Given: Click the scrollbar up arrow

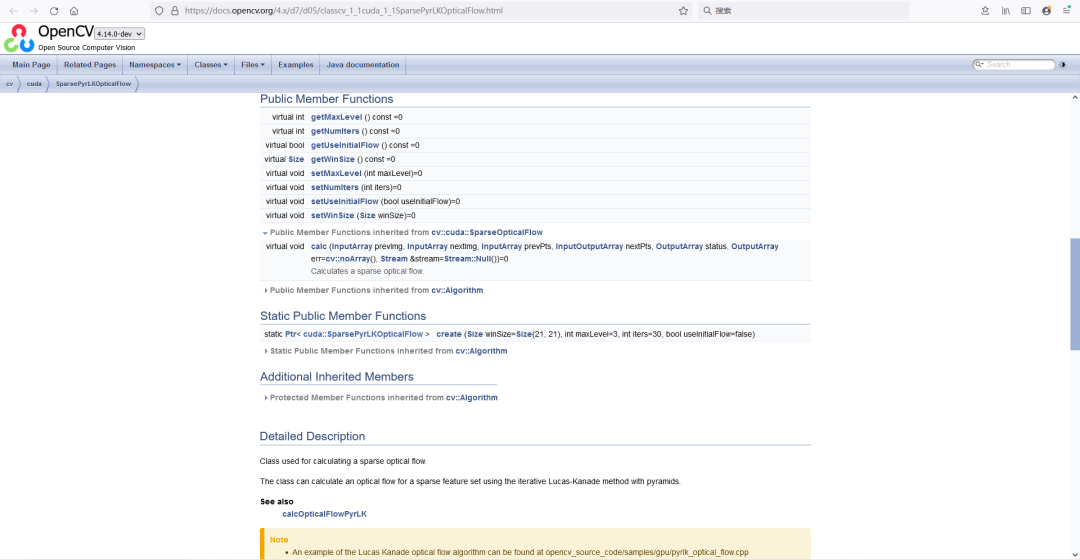Looking at the screenshot, I should [1074, 98].
